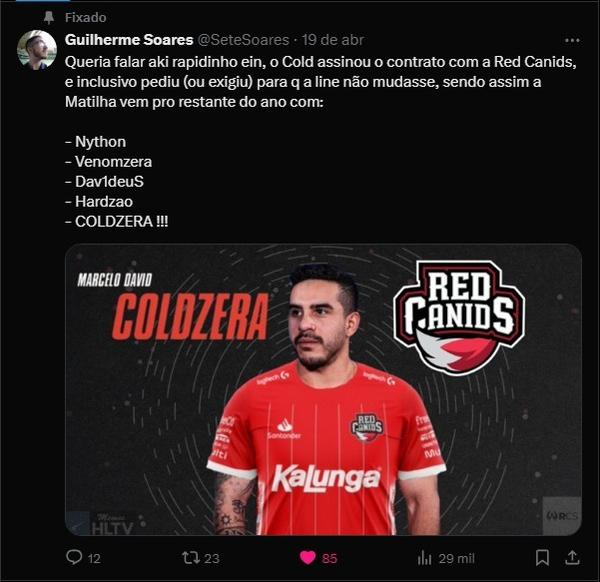Unlike the post via pink heart

[308, 558]
